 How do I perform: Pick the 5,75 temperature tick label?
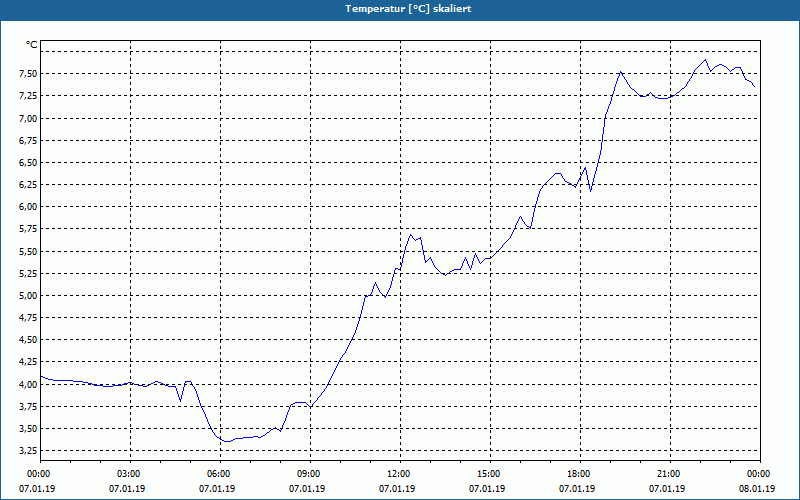click(x=28, y=229)
